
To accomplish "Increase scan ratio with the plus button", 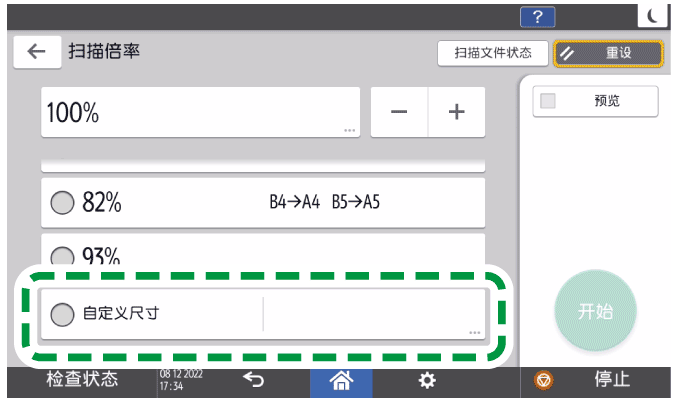I will click(x=457, y=112).
